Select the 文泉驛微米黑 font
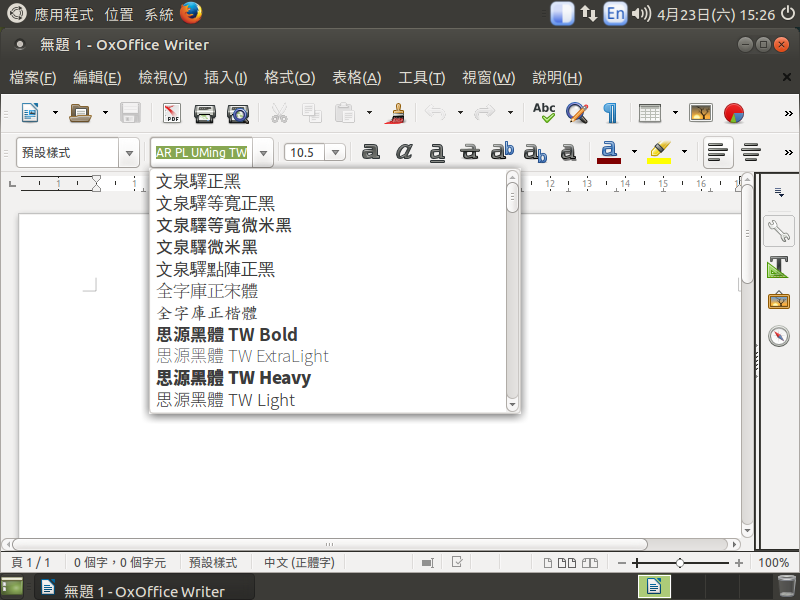Image resolution: width=800 pixels, height=600 pixels. coord(329,247)
